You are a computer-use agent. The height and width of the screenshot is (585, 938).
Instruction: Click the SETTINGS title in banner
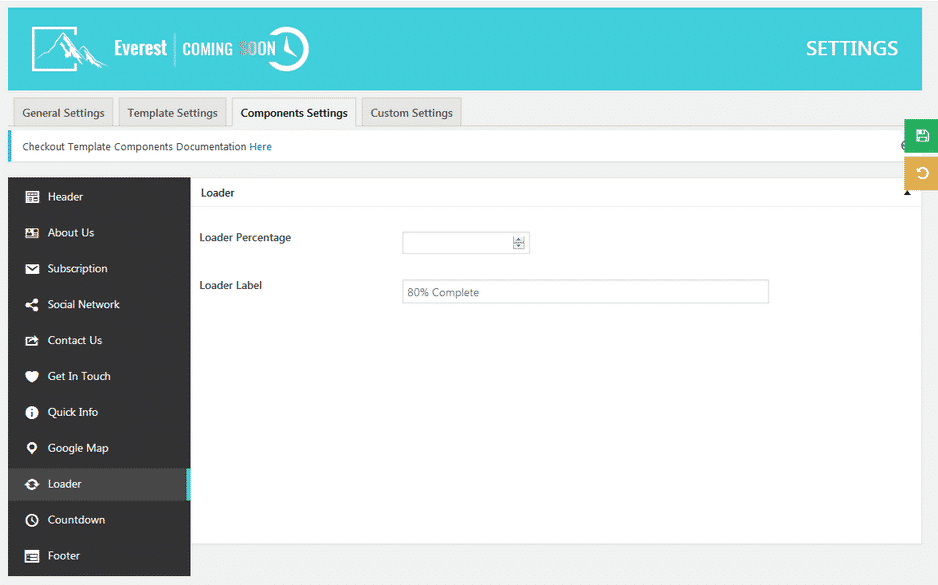[851, 48]
